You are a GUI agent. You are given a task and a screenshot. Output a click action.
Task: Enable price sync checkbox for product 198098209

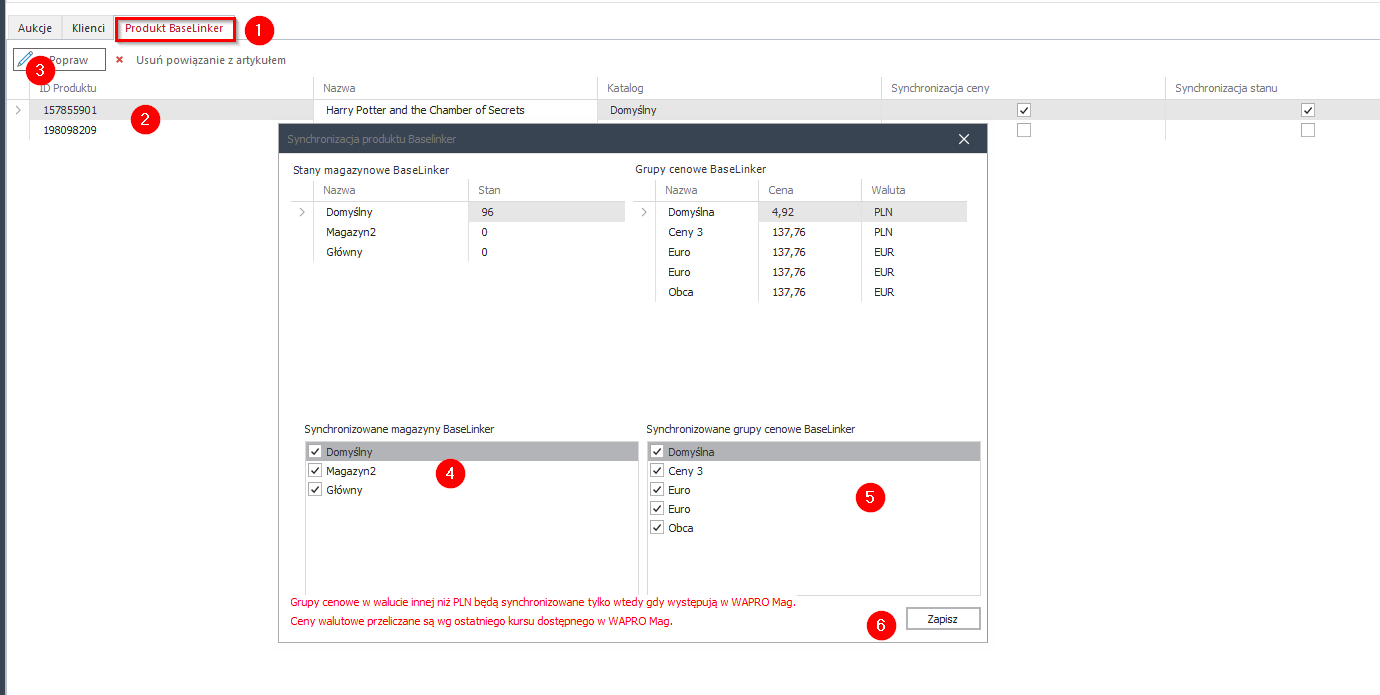click(1023, 130)
